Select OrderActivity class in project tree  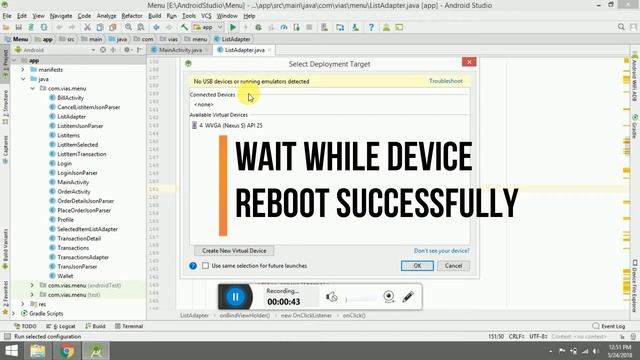[73, 191]
